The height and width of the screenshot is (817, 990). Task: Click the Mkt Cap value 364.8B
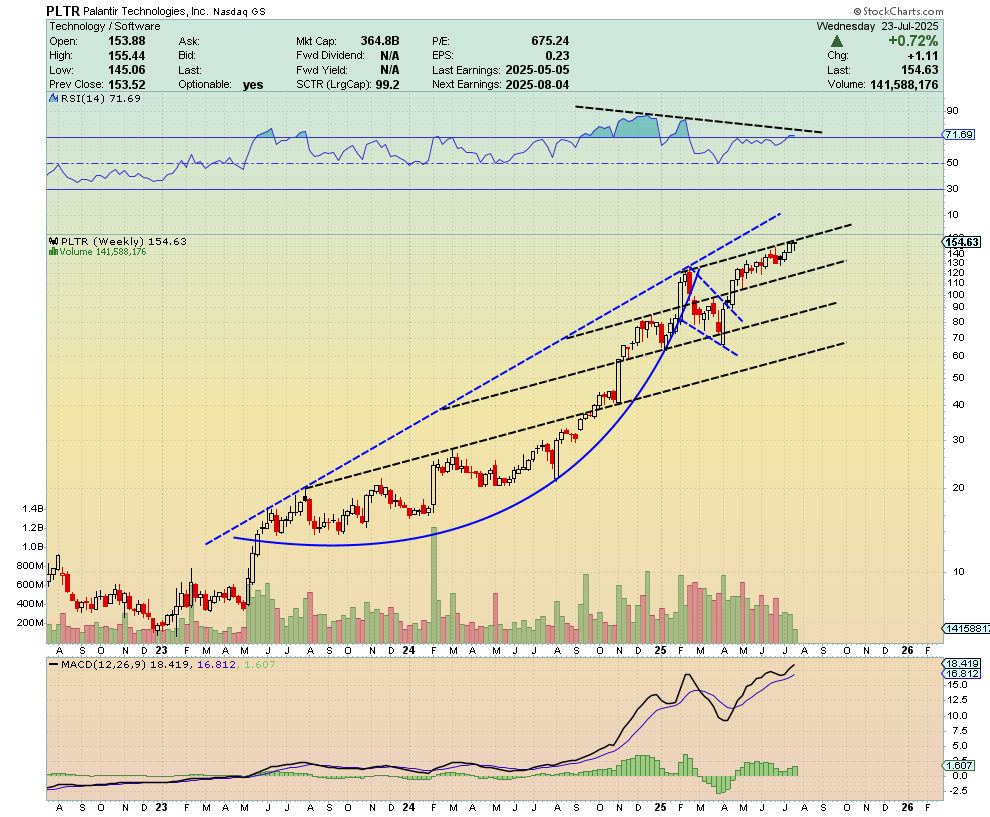[380, 41]
